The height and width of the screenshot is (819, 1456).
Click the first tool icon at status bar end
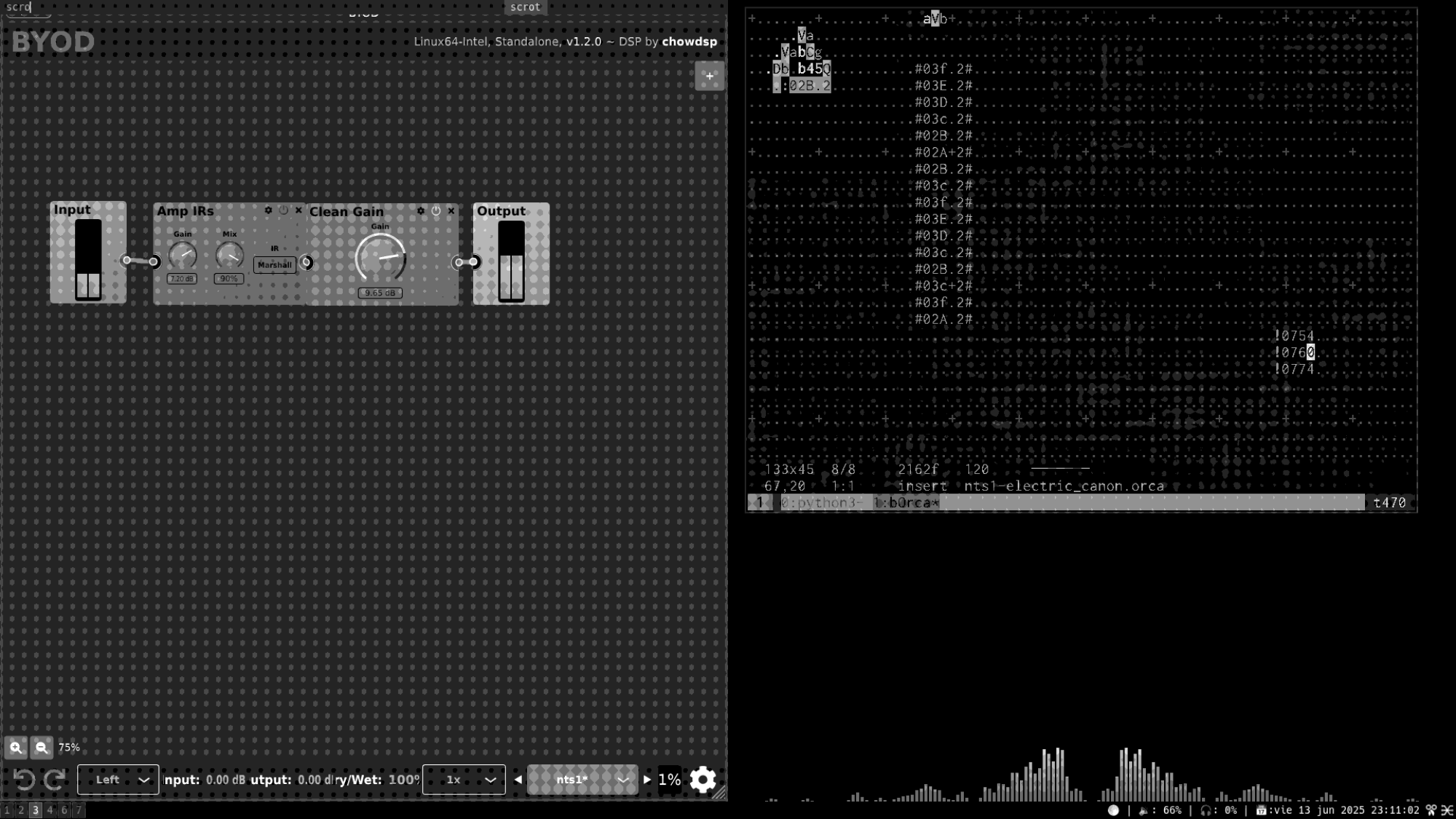coord(1431,810)
